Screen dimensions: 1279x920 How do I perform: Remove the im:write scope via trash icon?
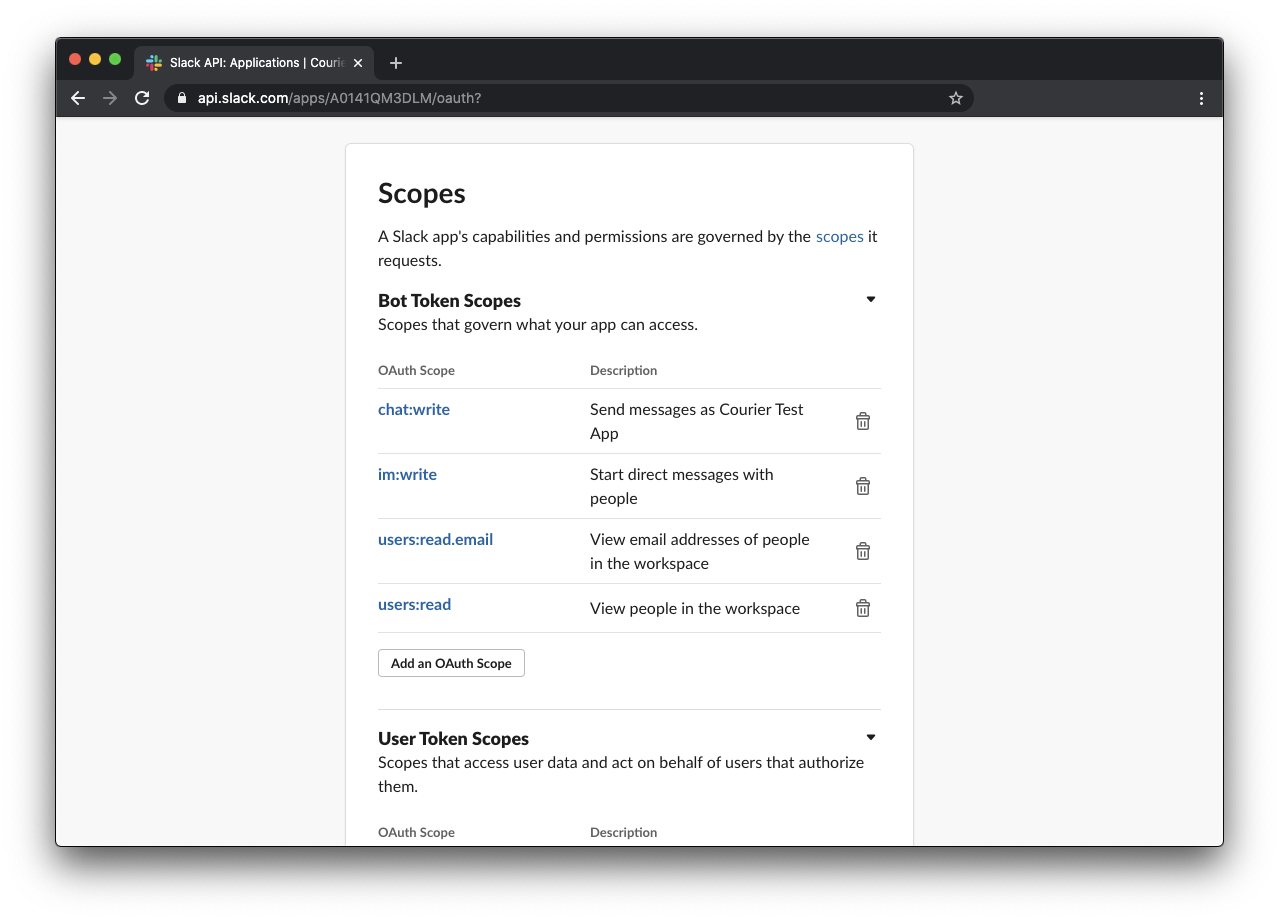[862, 486]
